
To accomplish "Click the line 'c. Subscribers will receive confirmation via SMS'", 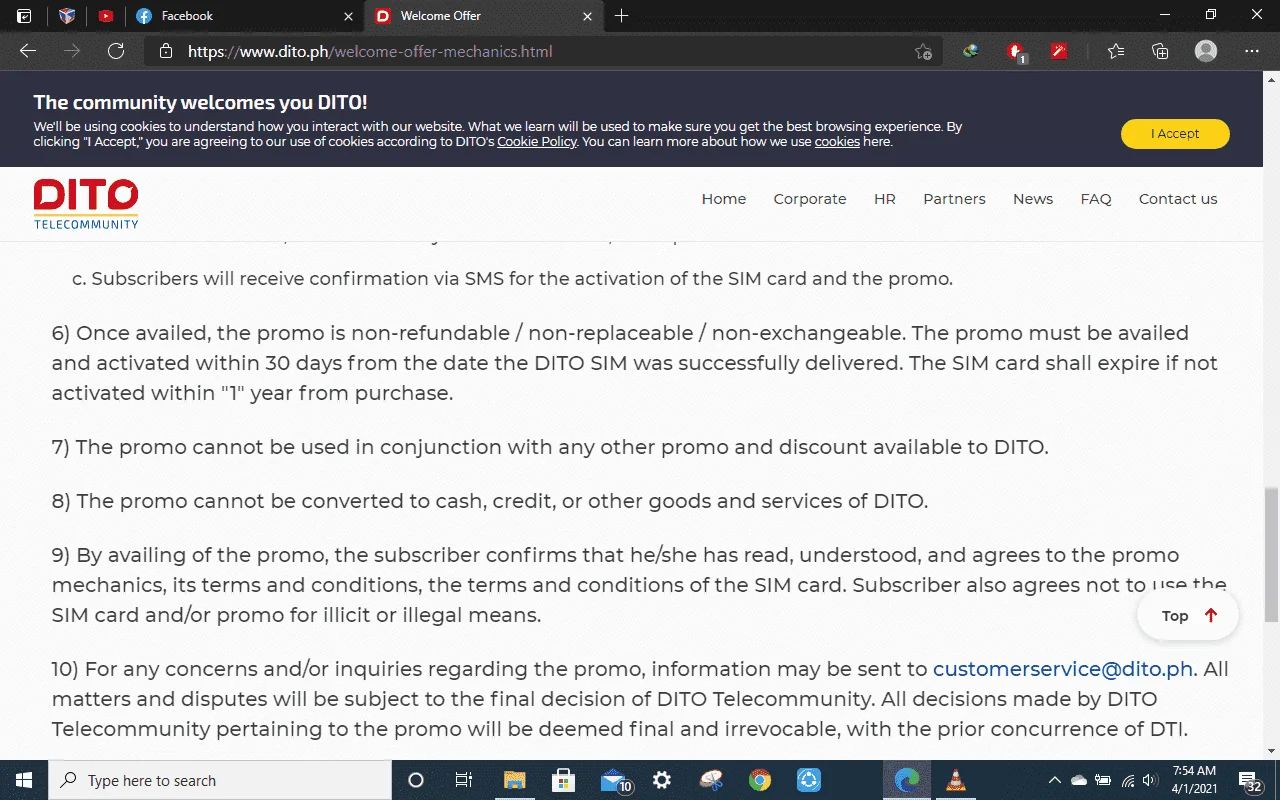I will coord(512,279).
